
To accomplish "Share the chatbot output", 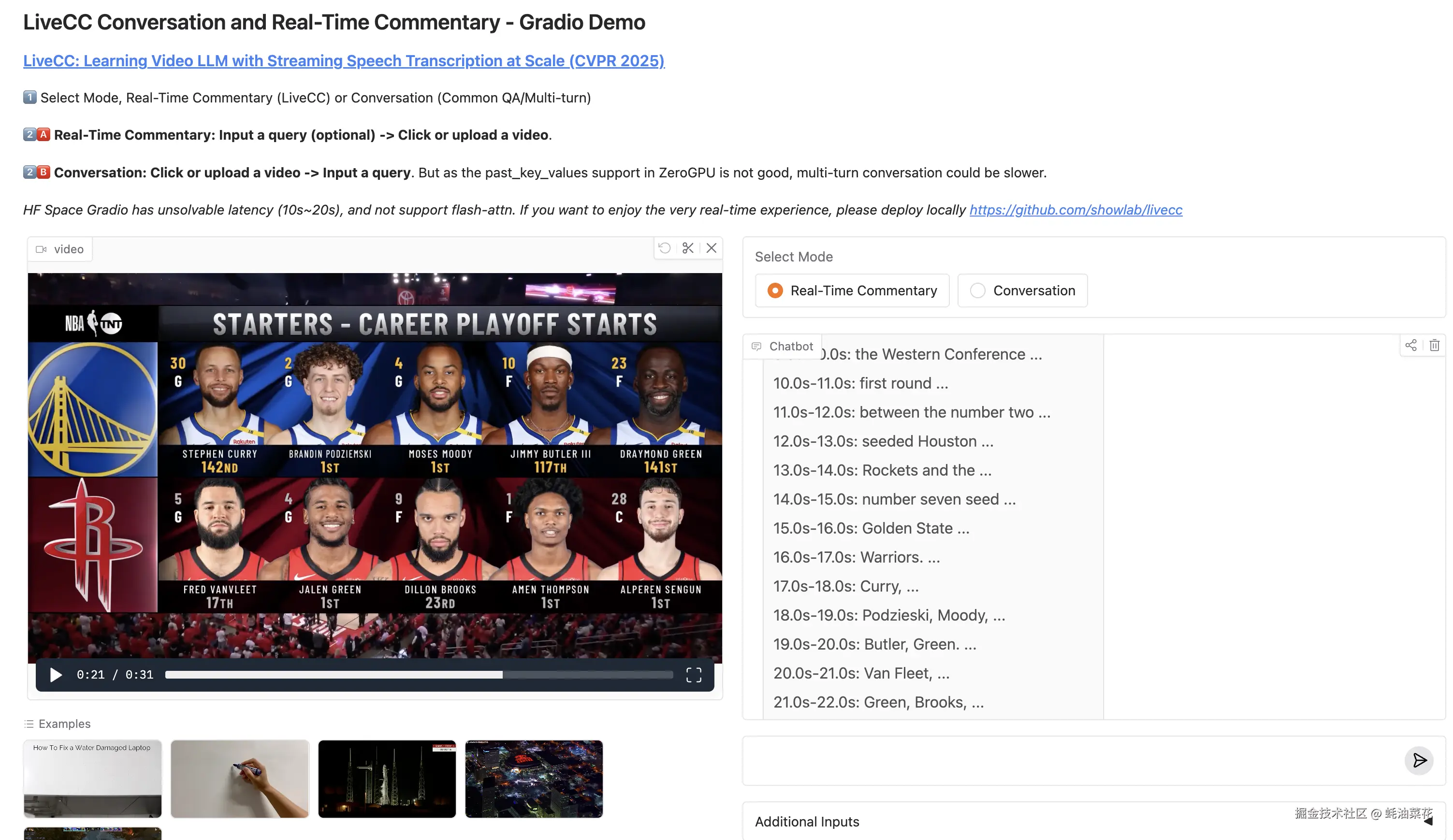I will pyautogui.click(x=1411, y=345).
